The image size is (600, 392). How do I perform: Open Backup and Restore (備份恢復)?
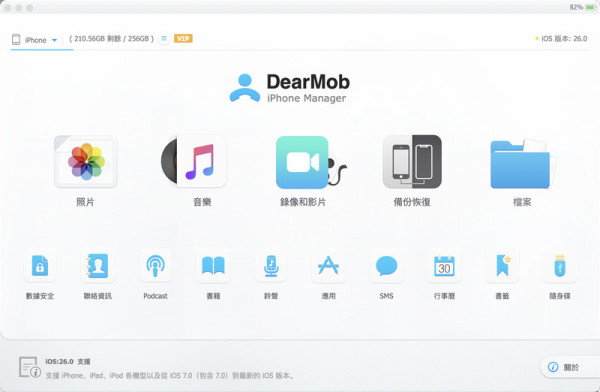[412, 162]
